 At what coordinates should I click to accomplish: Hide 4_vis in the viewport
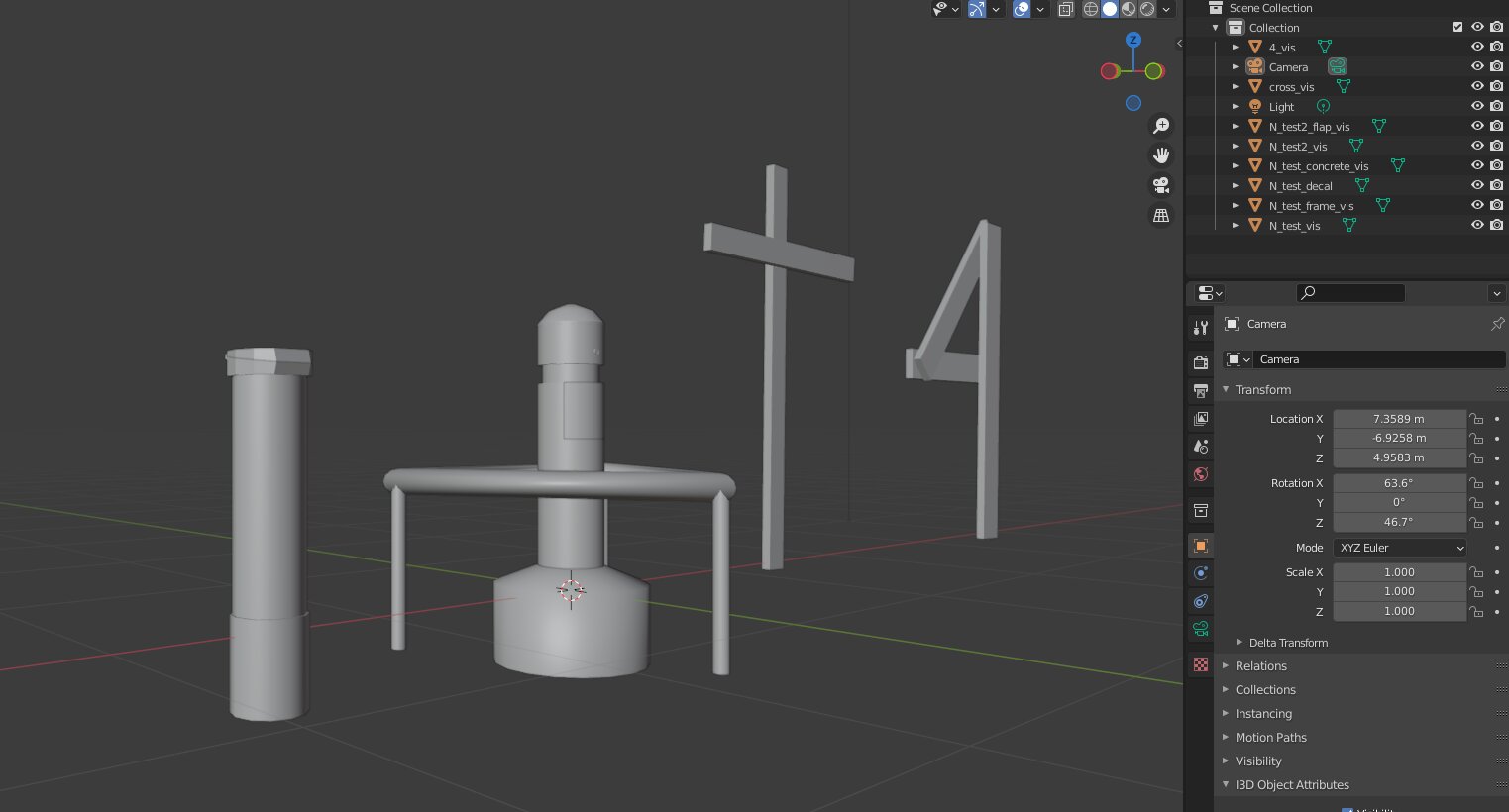coord(1477,48)
